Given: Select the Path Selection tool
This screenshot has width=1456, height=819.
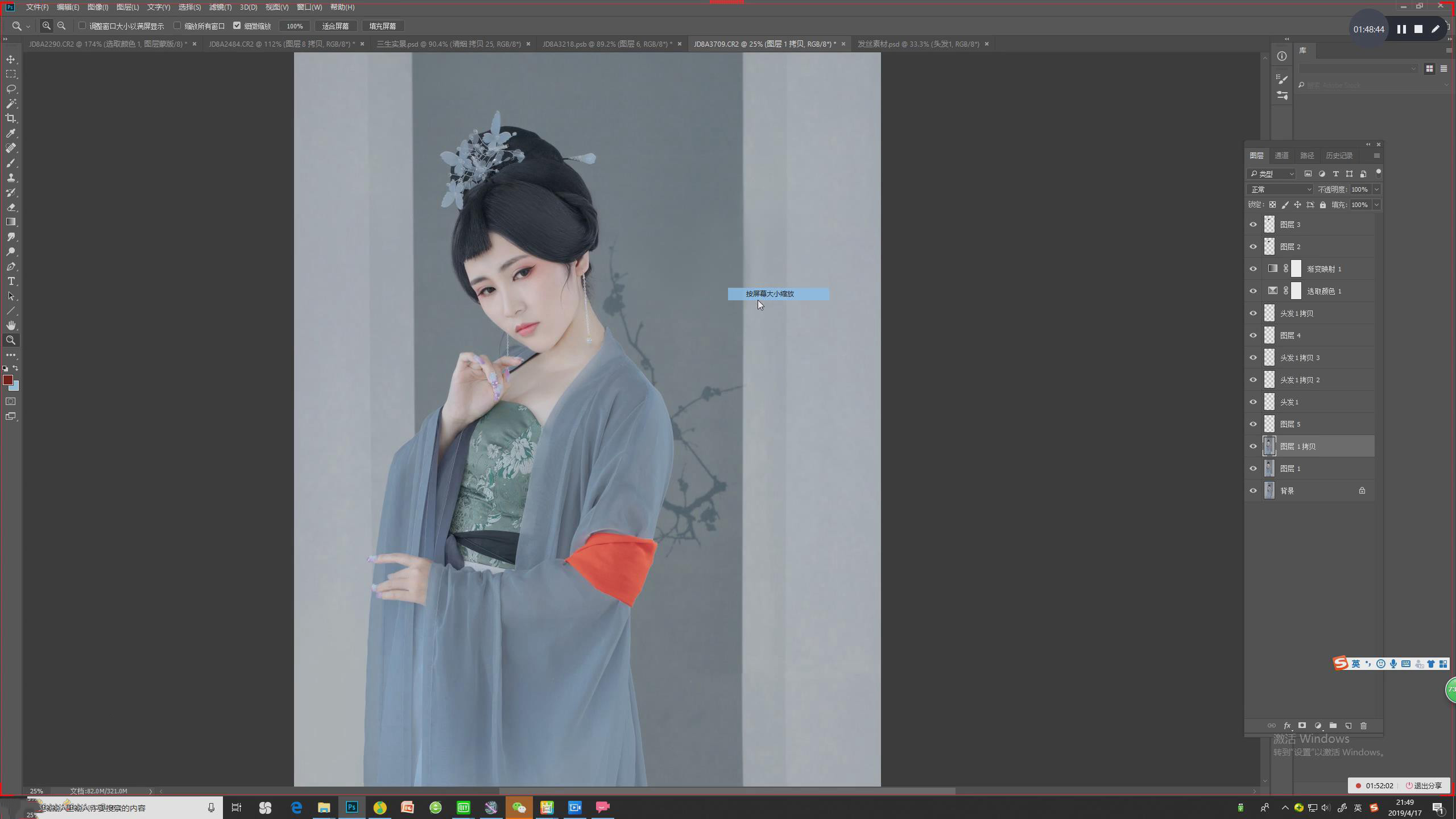Looking at the screenshot, I should [x=11, y=296].
